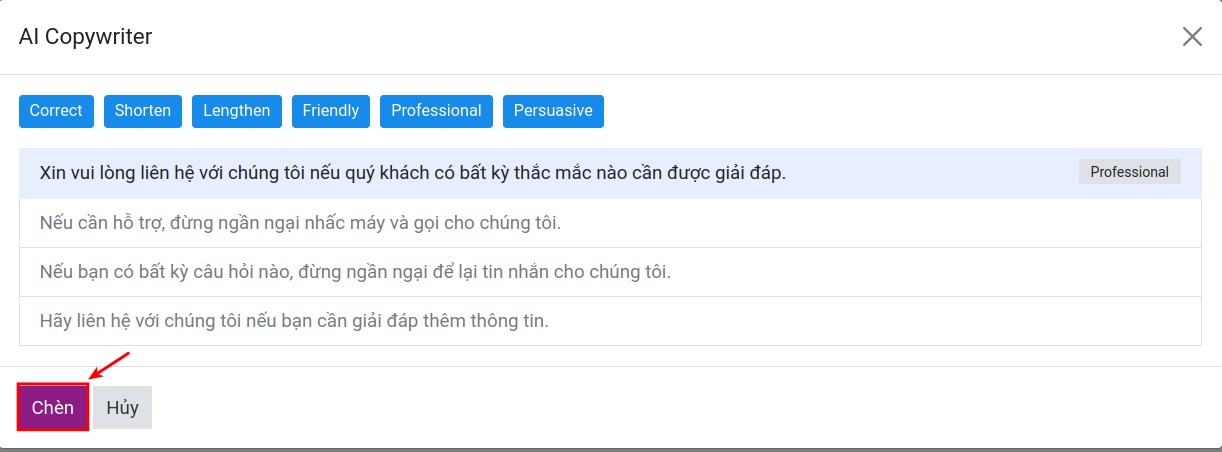The height and width of the screenshot is (452, 1222).
Task: Choose the Shorten option
Action: (143, 111)
